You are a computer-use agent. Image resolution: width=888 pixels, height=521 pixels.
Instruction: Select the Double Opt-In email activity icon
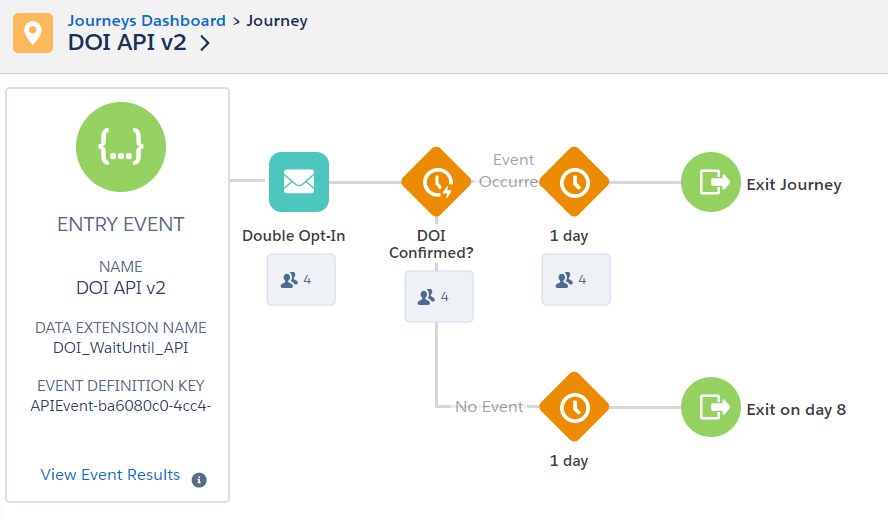[299, 182]
